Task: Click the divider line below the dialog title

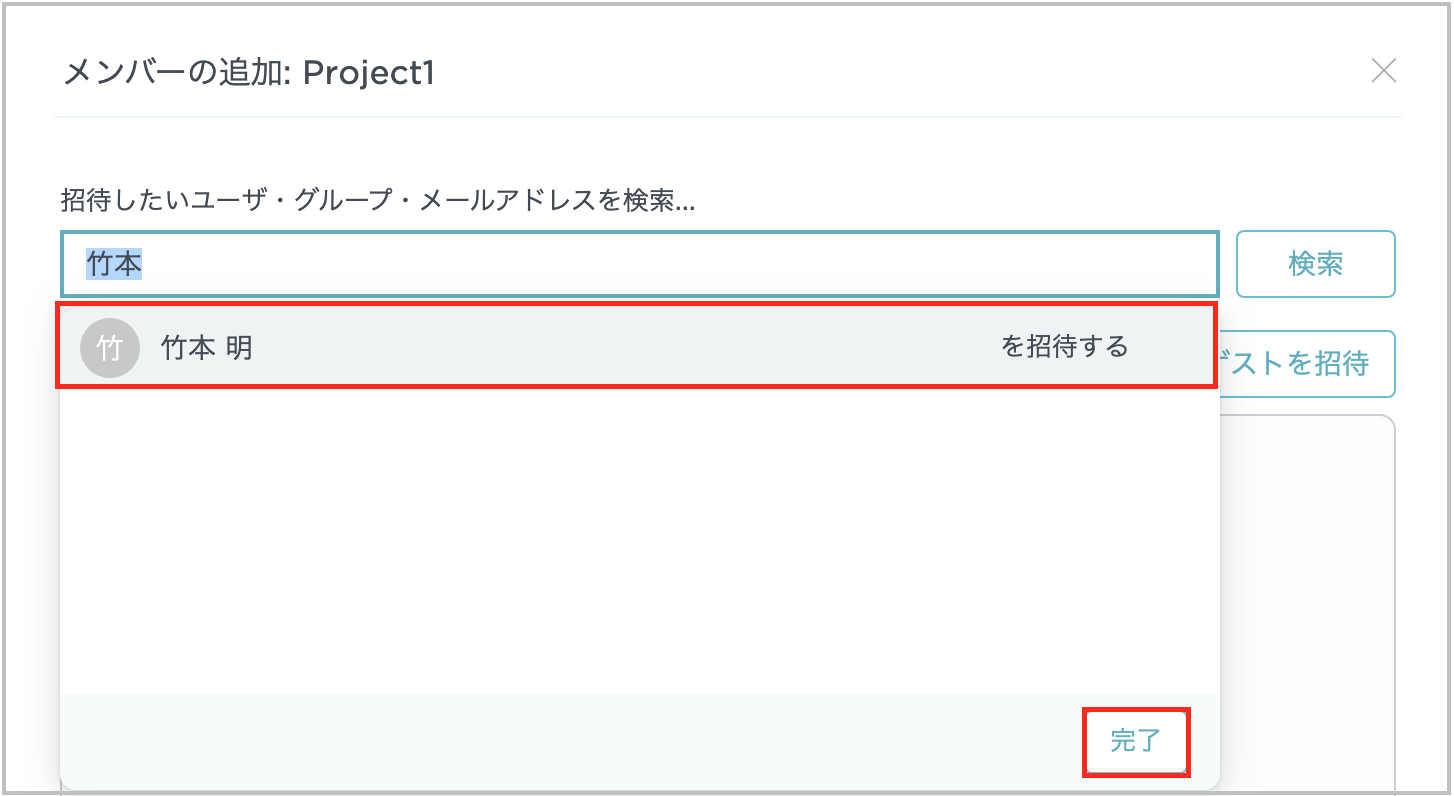Action: point(727,117)
